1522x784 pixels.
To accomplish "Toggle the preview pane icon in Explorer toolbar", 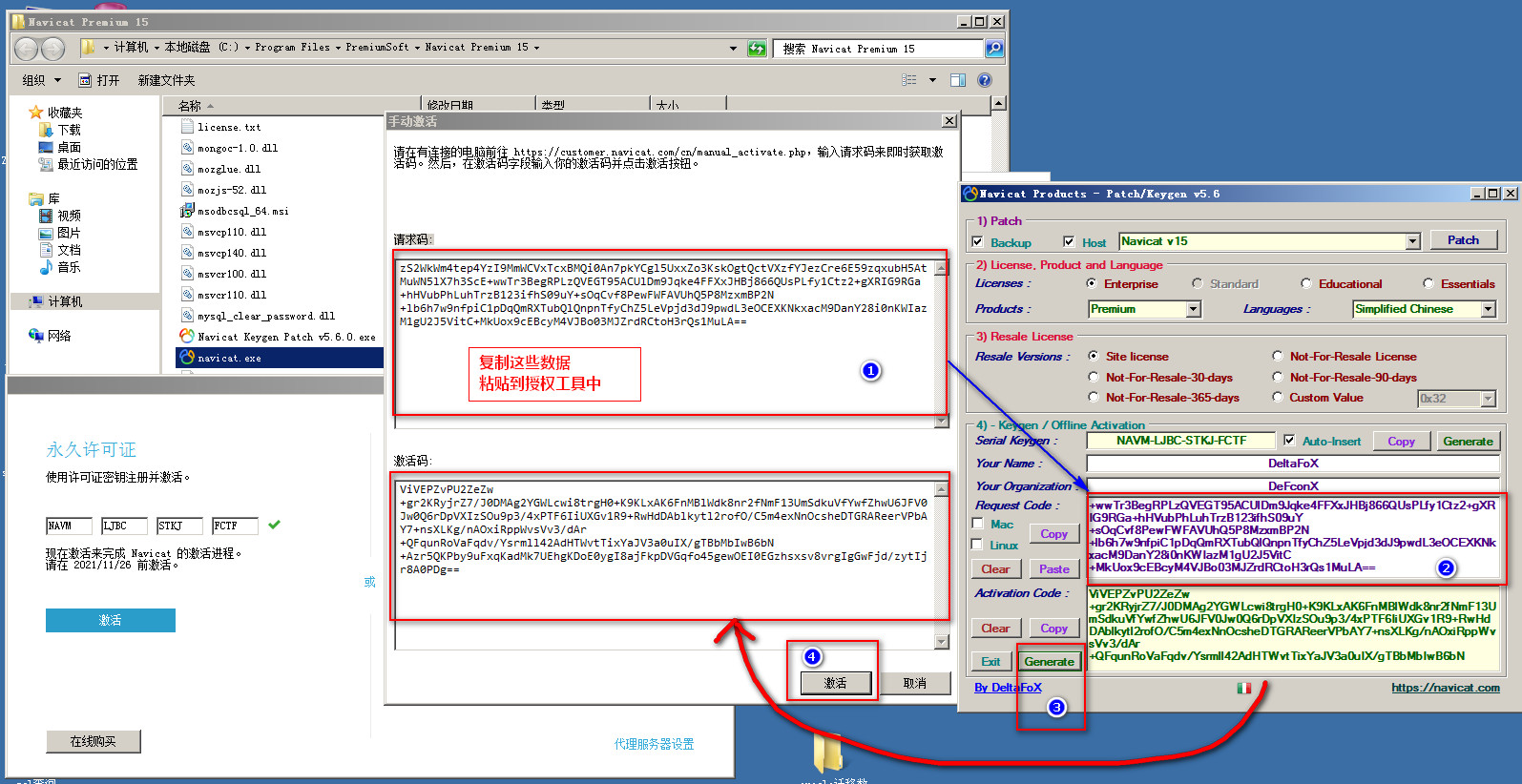I will click(958, 80).
